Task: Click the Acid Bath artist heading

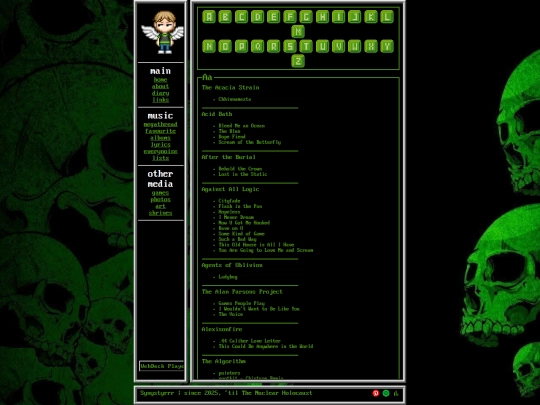Action: tap(217, 114)
